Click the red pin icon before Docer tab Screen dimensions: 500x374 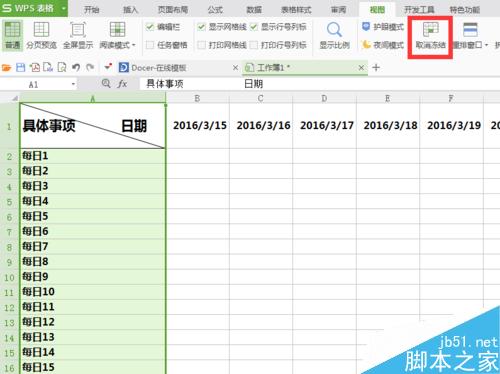[108, 67]
